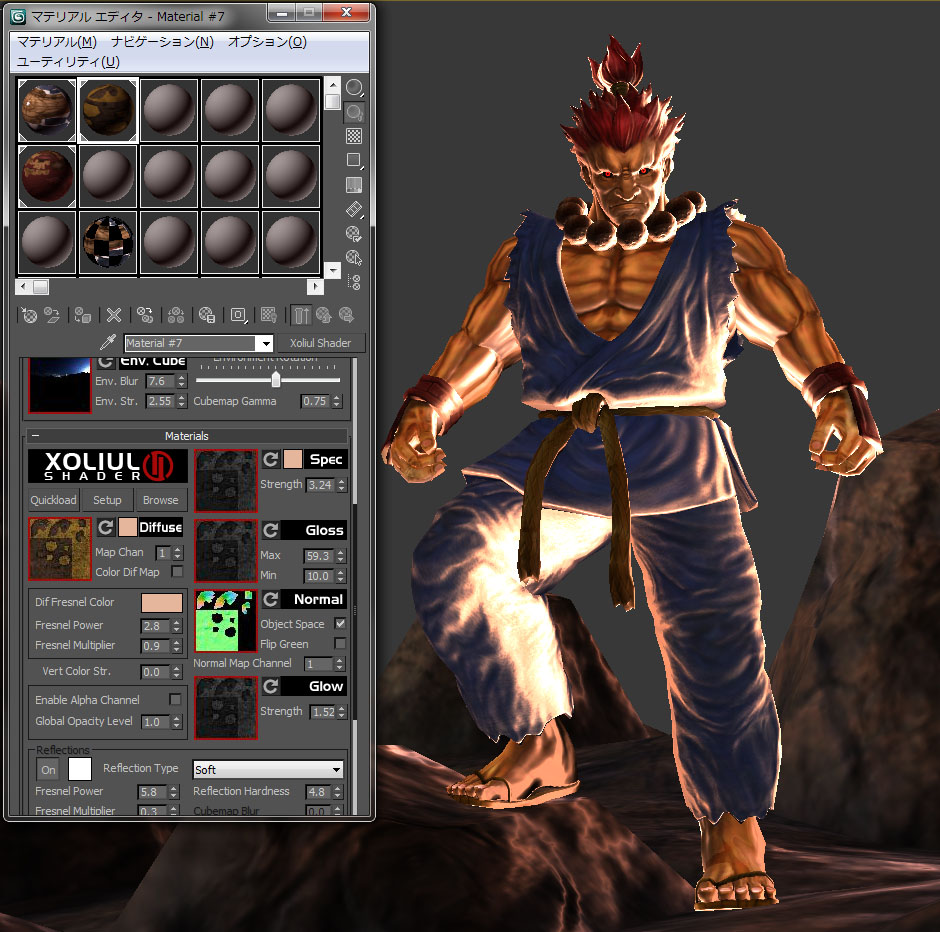Image resolution: width=940 pixels, height=932 pixels.
Task: Enable the Color Dif Map checkbox
Action: coord(177,571)
